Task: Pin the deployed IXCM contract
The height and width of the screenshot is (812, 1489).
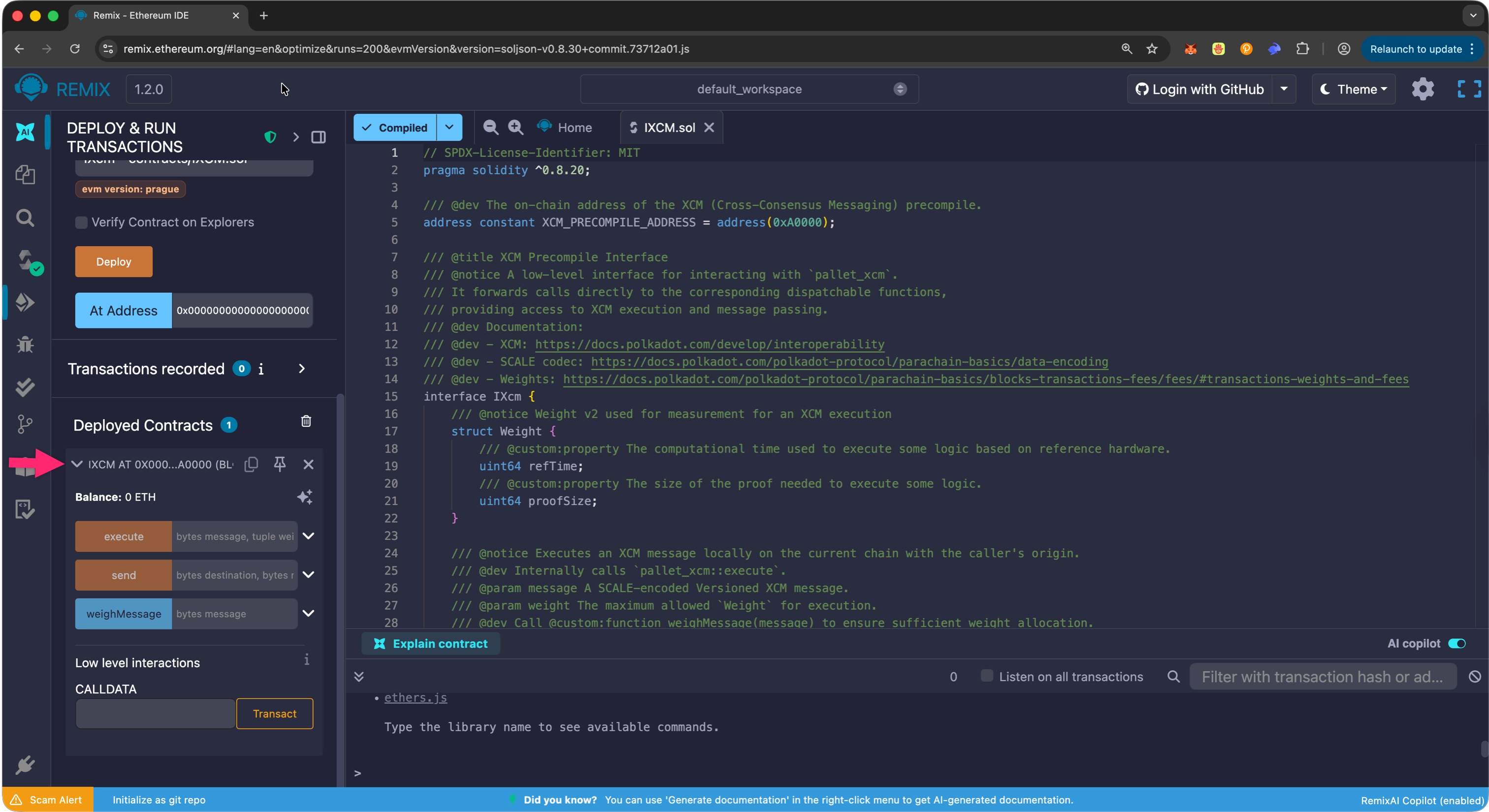Action: [280, 465]
